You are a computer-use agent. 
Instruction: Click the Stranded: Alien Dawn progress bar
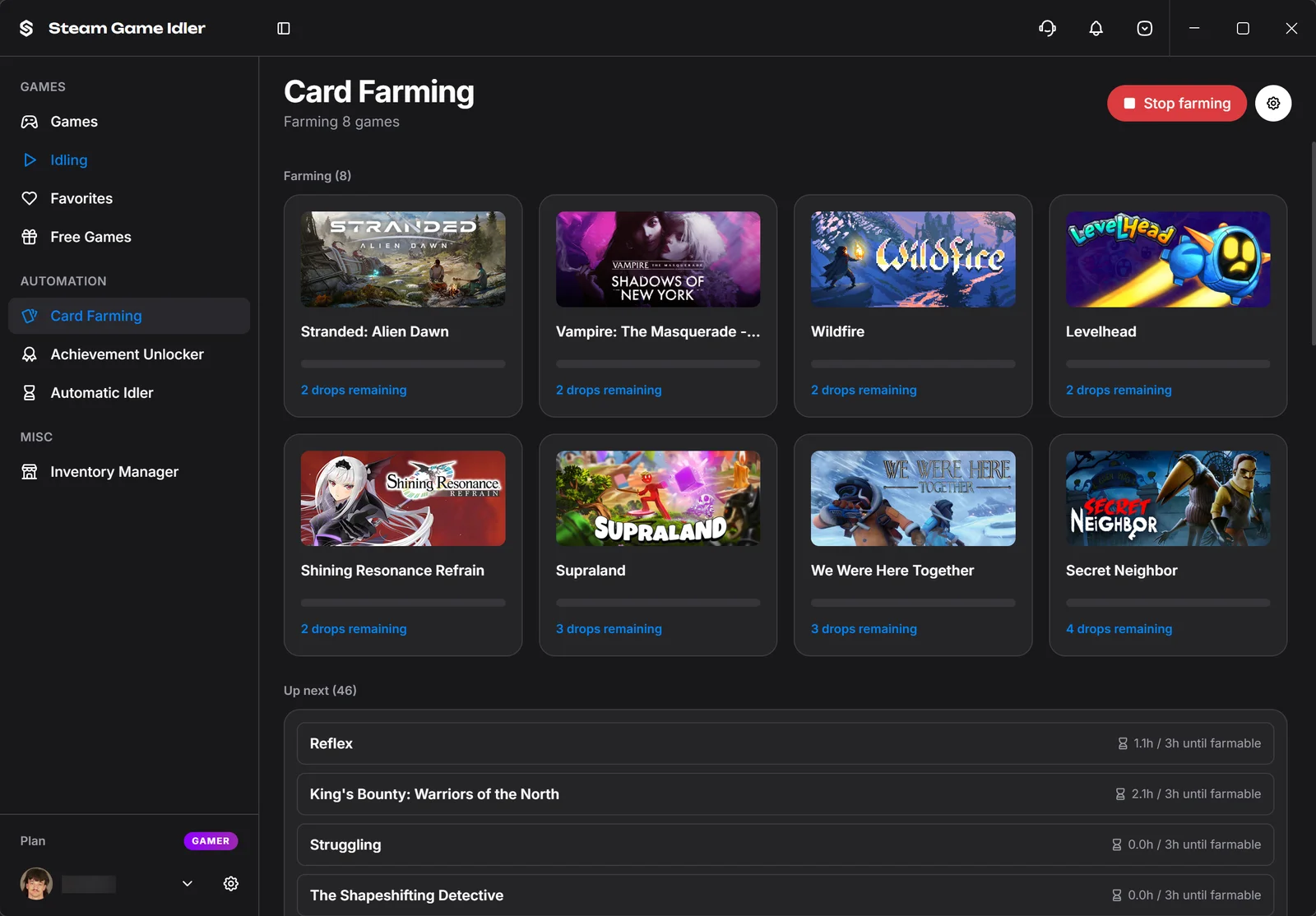pyautogui.click(x=403, y=364)
